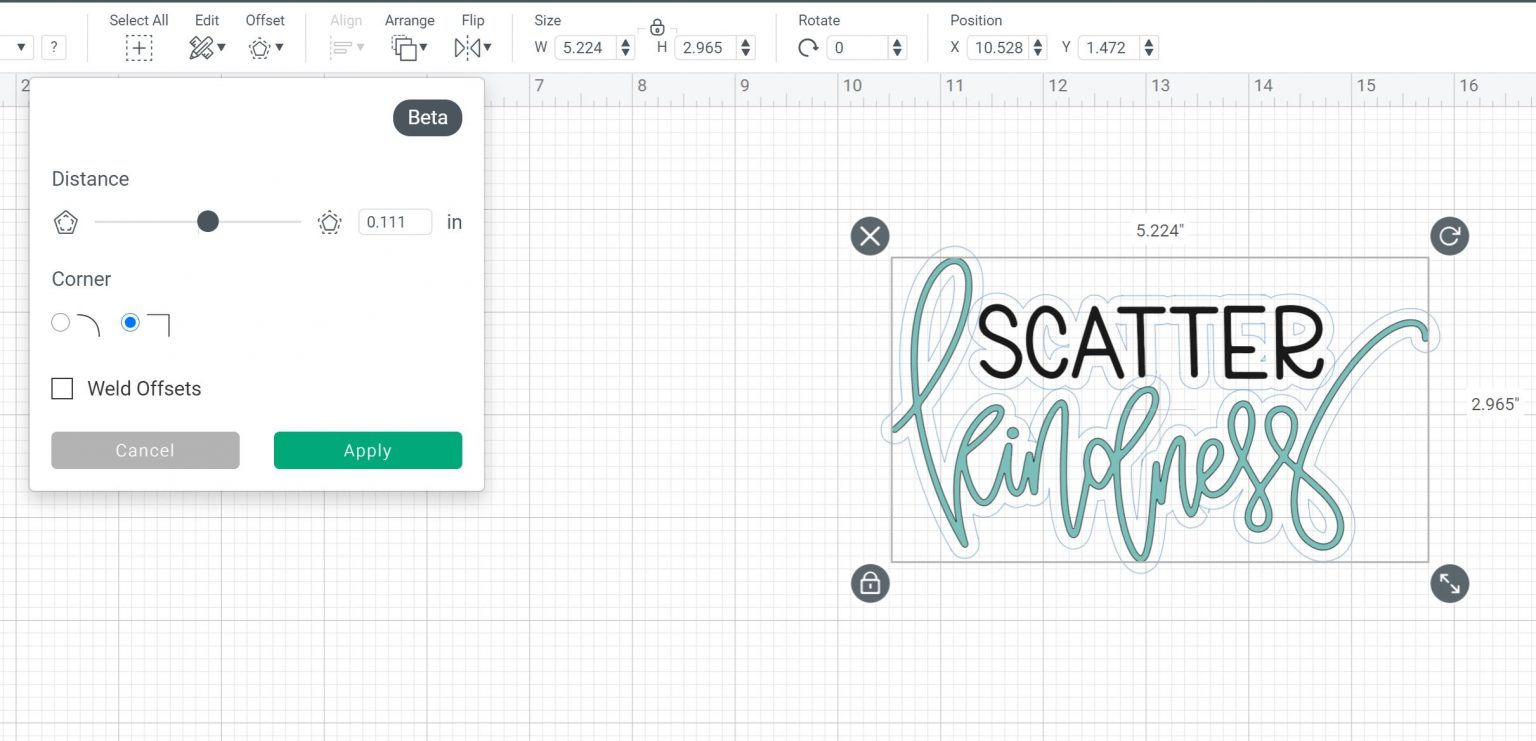Cancel the offset dialog
1536x741 pixels.
point(144,450)
